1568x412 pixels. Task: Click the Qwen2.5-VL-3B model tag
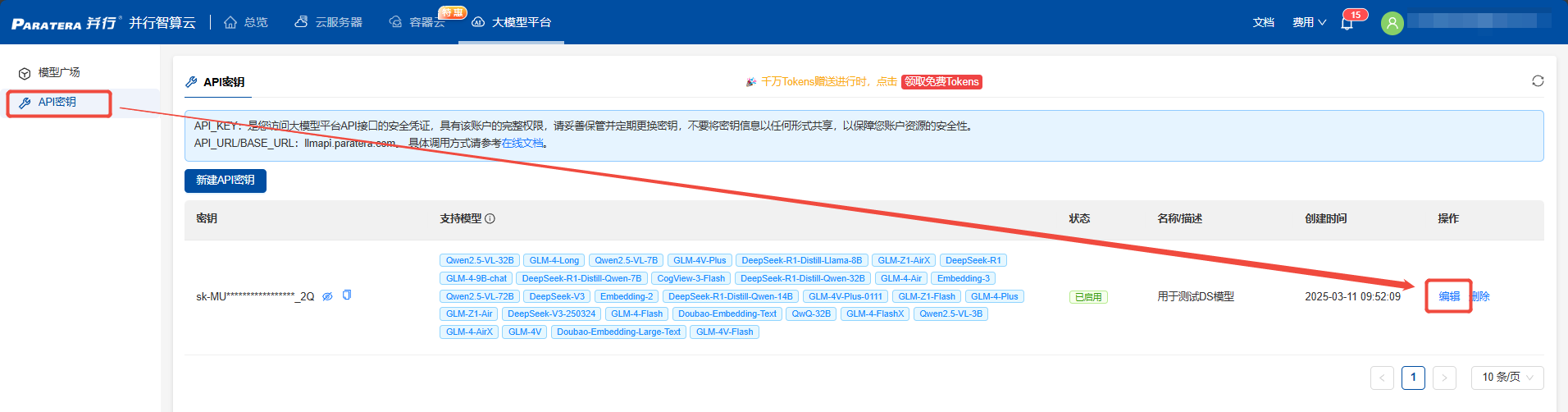[x=950, y=314]
